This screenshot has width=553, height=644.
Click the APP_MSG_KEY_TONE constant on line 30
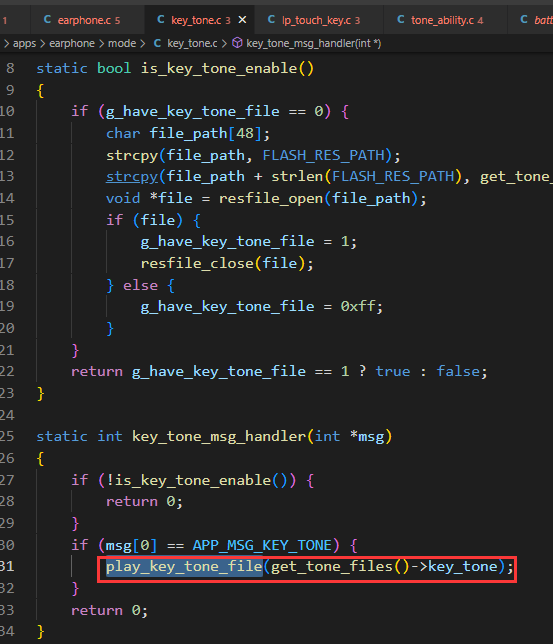point(262,545)
